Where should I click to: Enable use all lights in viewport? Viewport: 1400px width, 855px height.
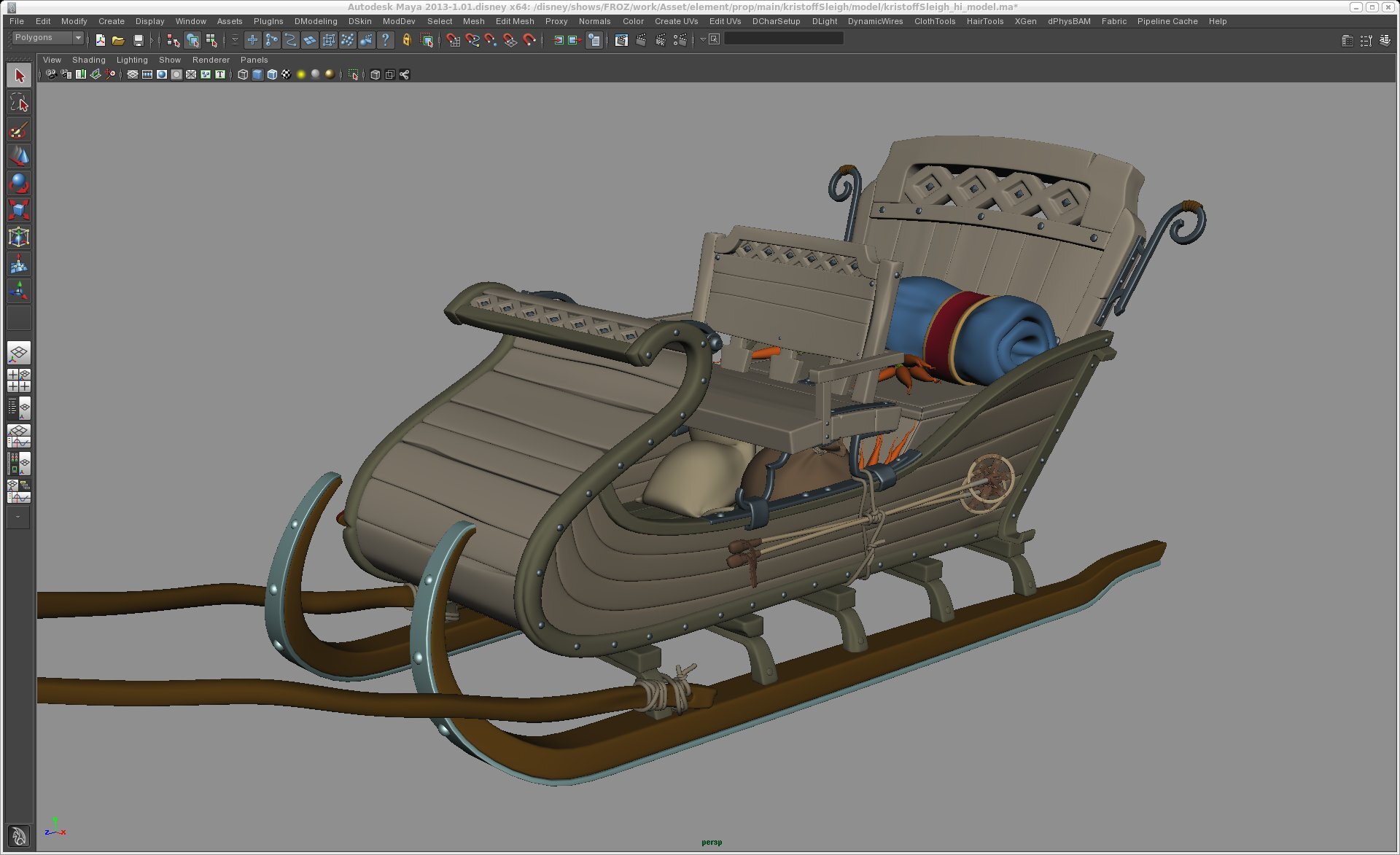[301, 74]
